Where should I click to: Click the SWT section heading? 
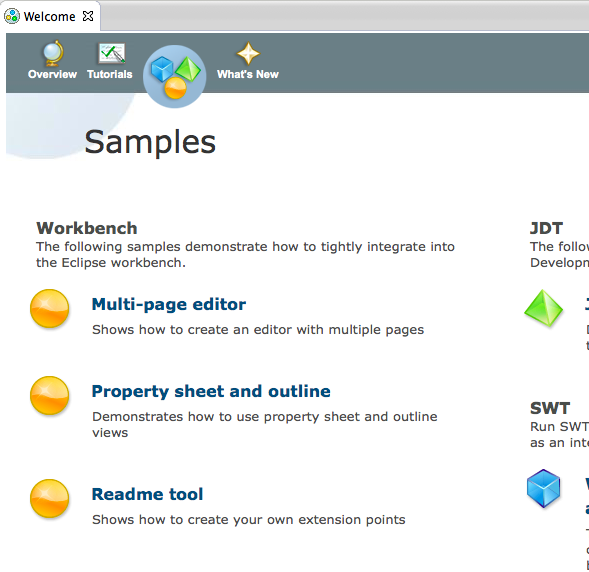(x=550, y=409)
